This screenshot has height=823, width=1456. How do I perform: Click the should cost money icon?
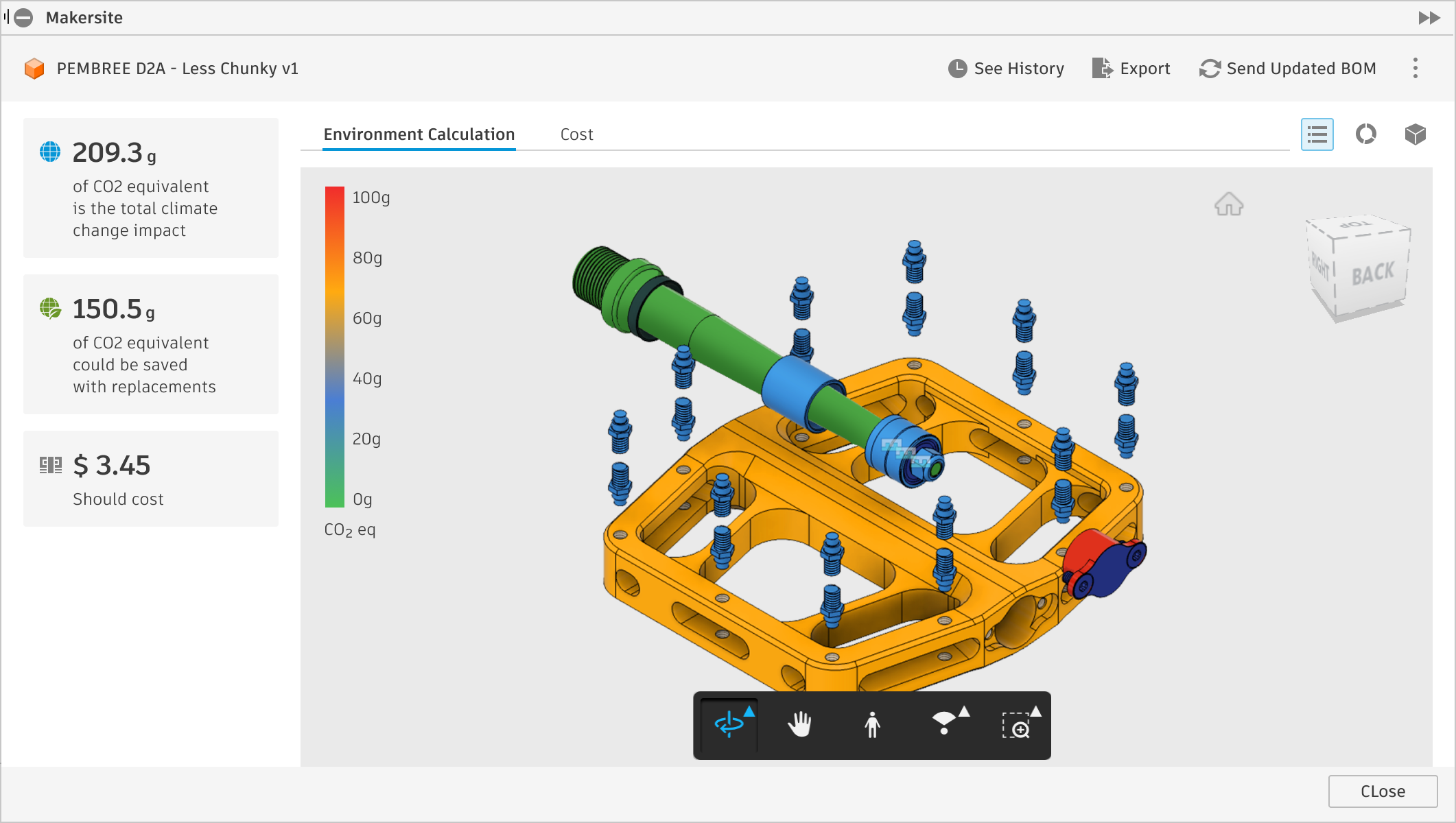(x=50, y=466)
